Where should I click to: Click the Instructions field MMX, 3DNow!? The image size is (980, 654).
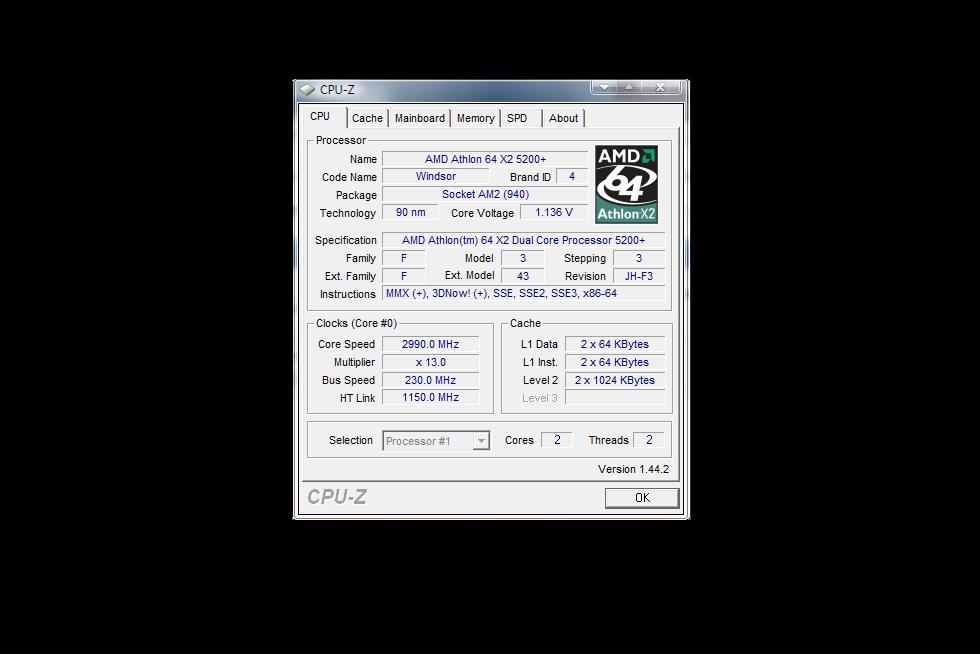(x=524, y=293)
